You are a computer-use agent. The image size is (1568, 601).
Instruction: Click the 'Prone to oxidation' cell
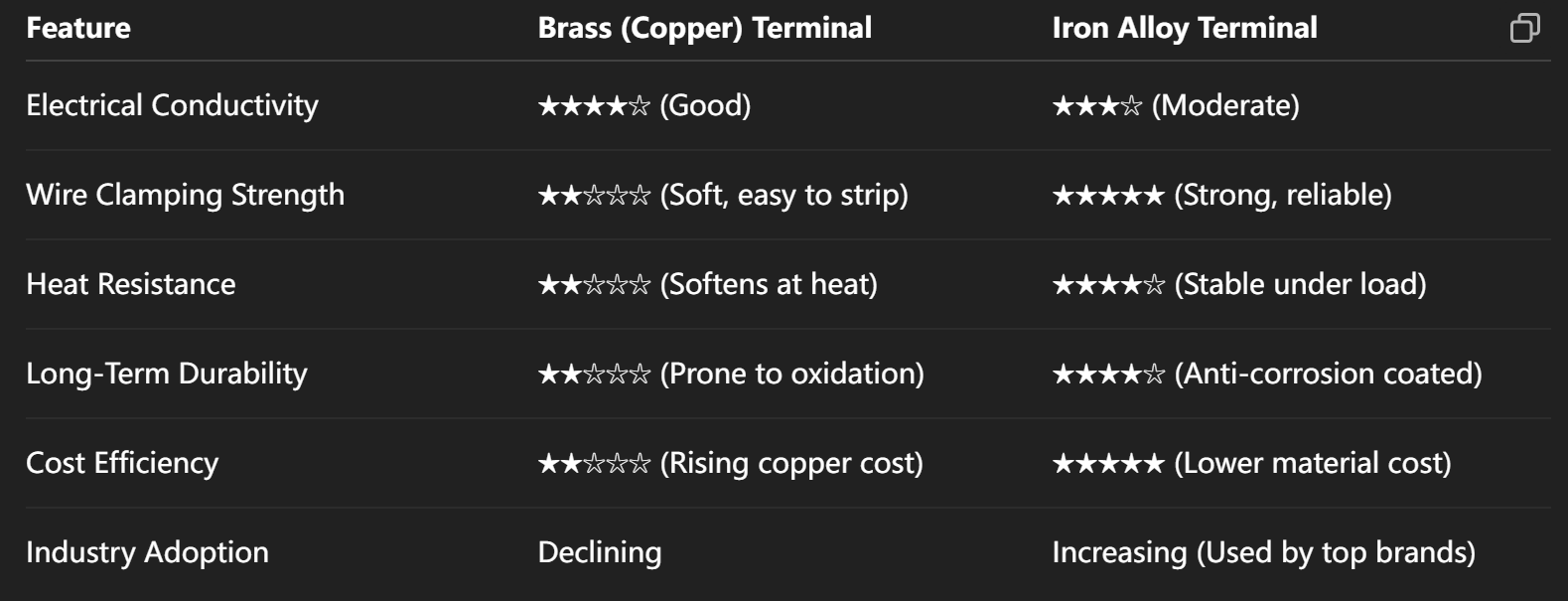click(x=730, y=374)
